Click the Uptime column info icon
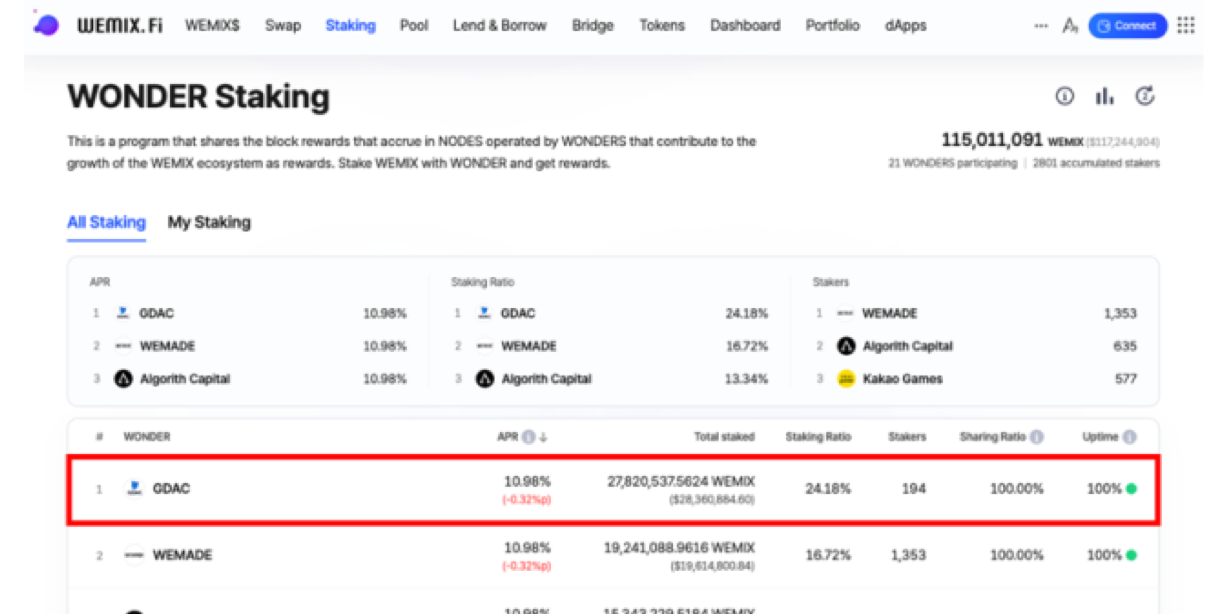The height and width of the screenshot is (614, 1229). click(1129, 437)
